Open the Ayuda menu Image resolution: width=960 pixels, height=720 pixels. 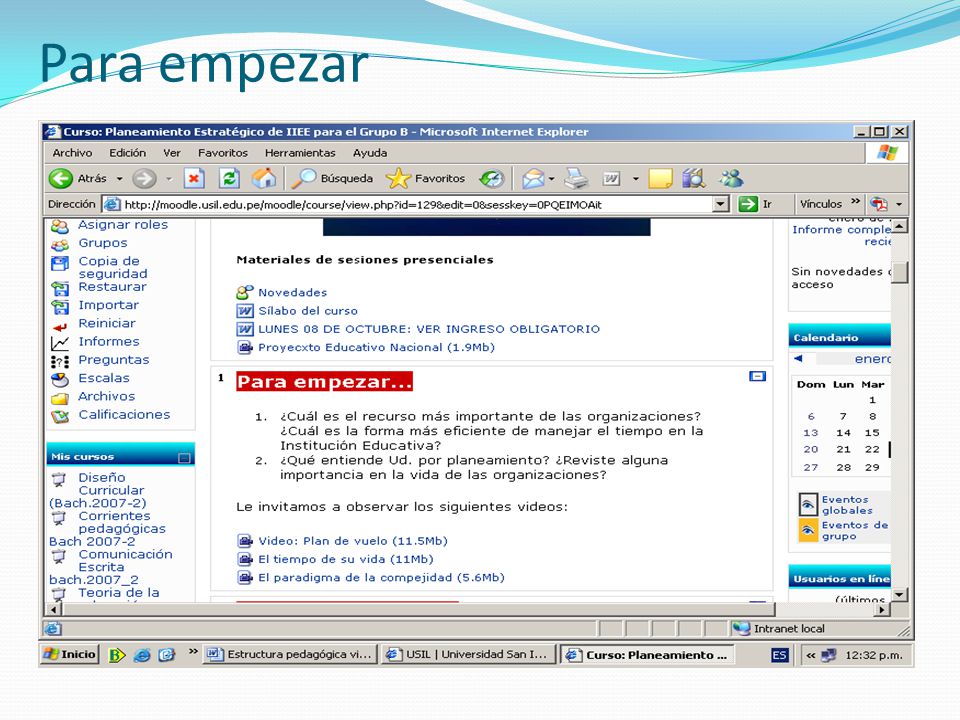pyautogui.click(x=370, y=153)
